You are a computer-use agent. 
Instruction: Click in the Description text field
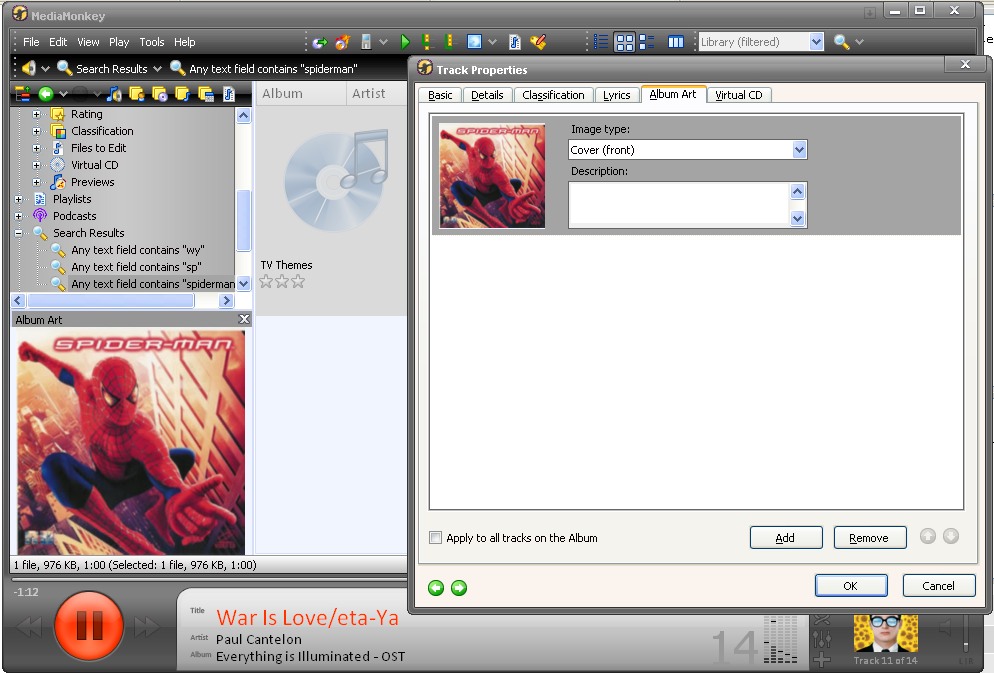(679, 204)
